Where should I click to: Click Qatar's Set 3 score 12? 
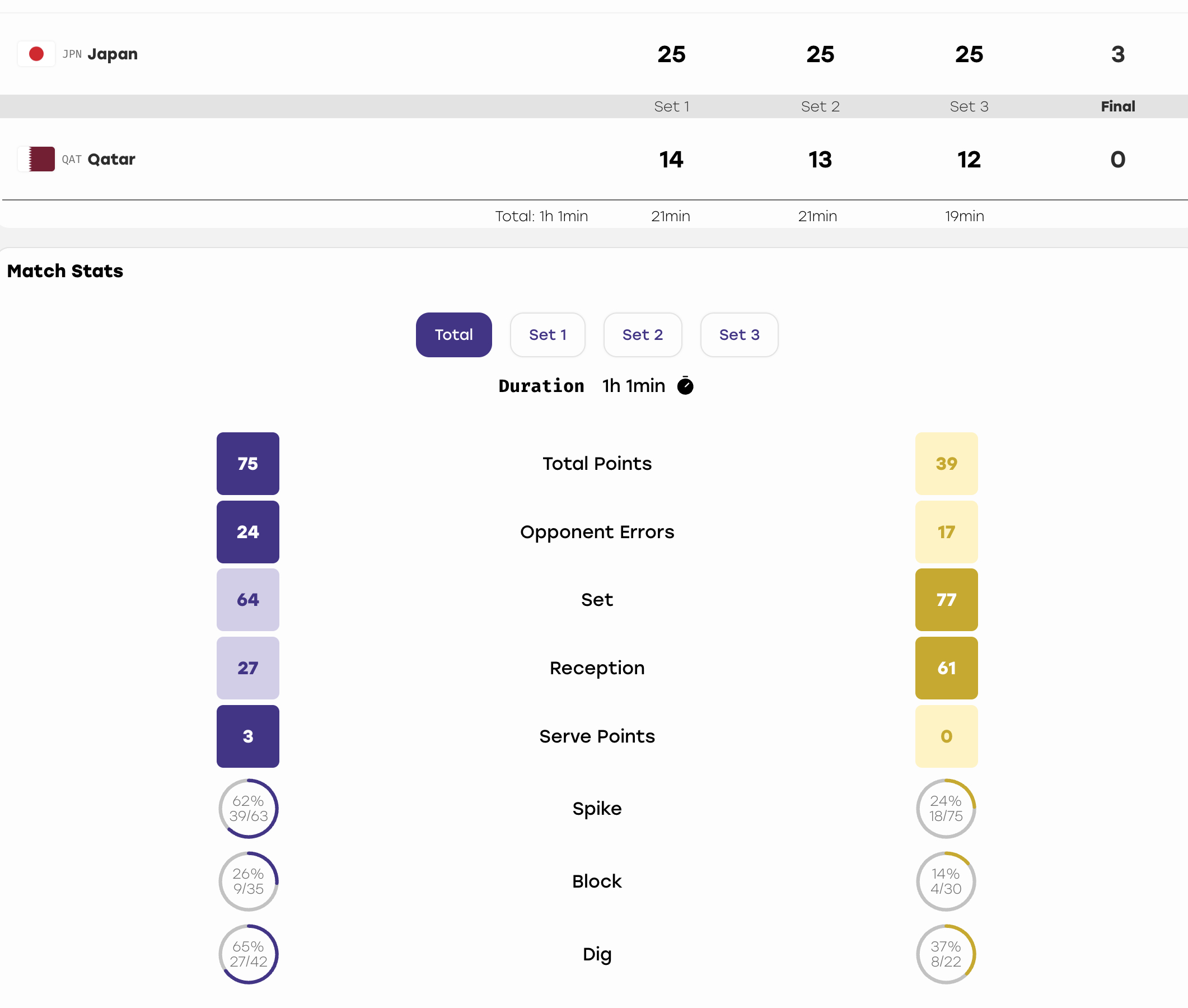(x=969, y=160)
